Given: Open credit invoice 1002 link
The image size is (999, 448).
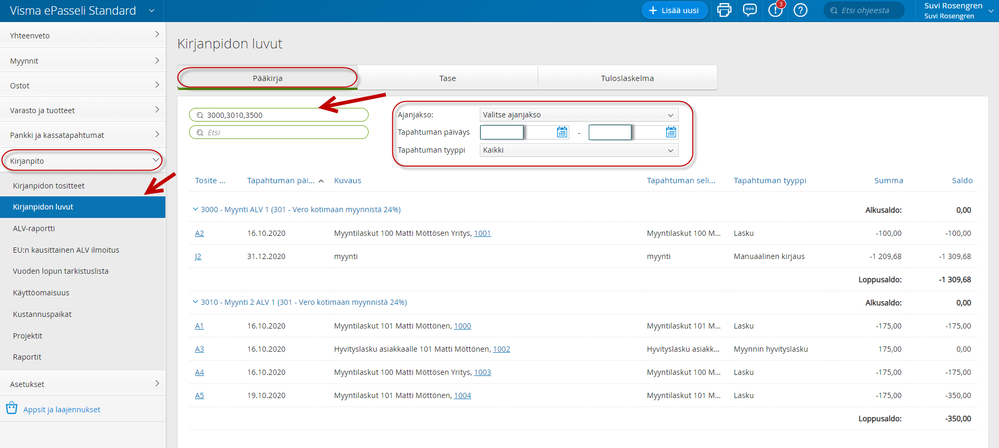Looking at the screenshot, I should tap(501, 349).
